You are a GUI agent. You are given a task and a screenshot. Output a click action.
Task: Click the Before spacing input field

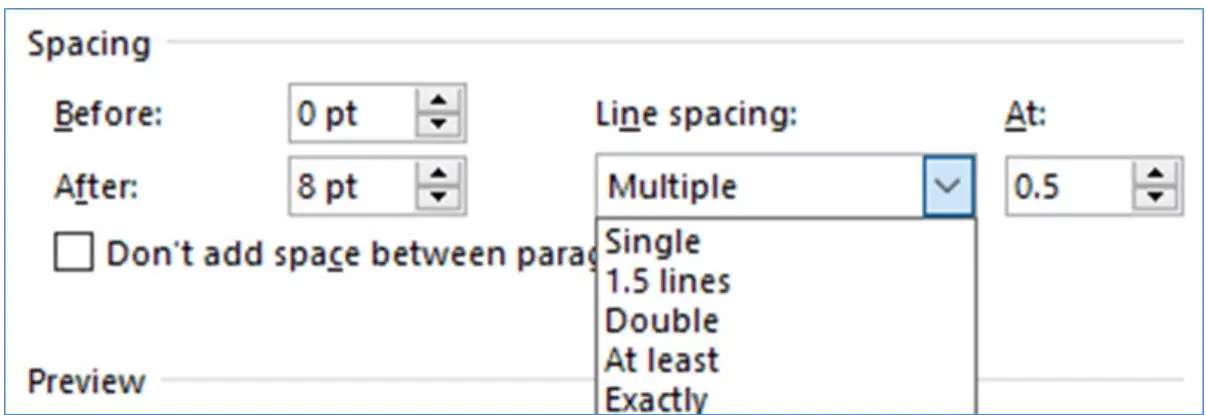(x=354, y=114)
